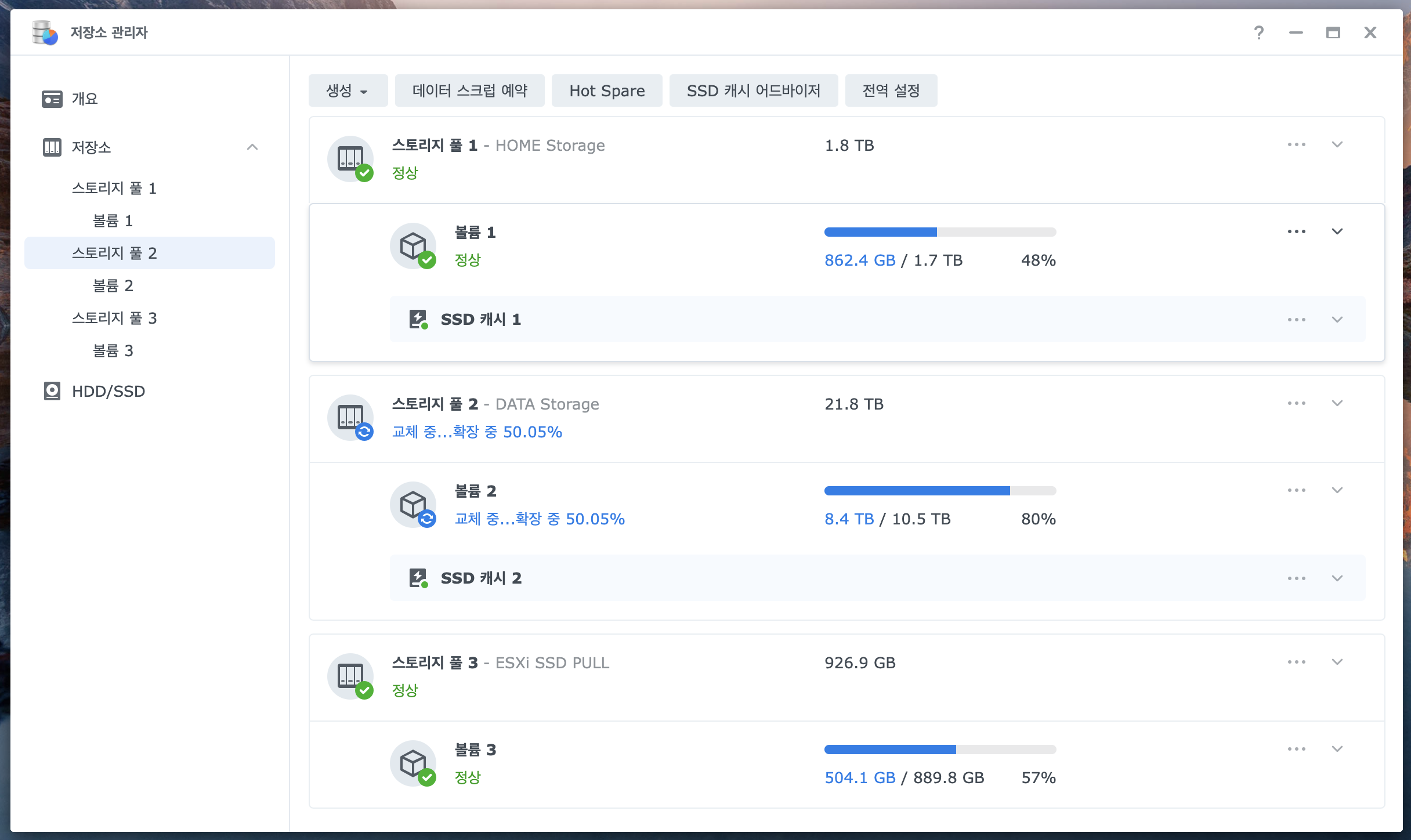This screenshot has height=840, width=1411.
Task: Expand 스토리지 풀 2 DATA Storage details
Action: coord(1337,403)
